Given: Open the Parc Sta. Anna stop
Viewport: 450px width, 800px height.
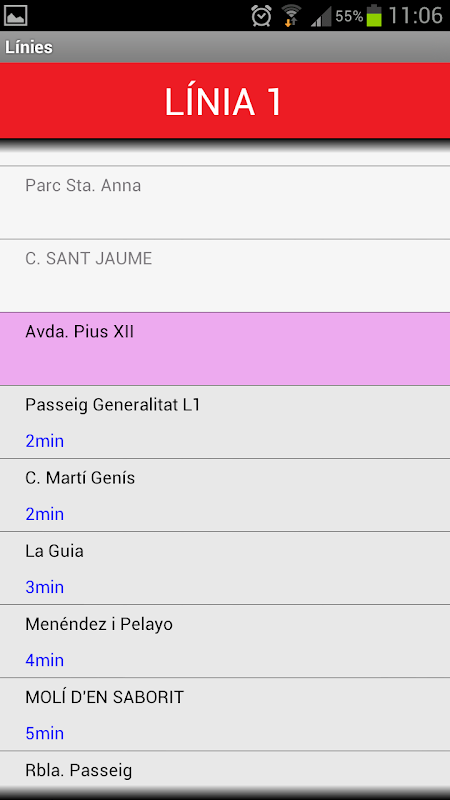Looking at the screenshot, I should click(x=225, y=203).
